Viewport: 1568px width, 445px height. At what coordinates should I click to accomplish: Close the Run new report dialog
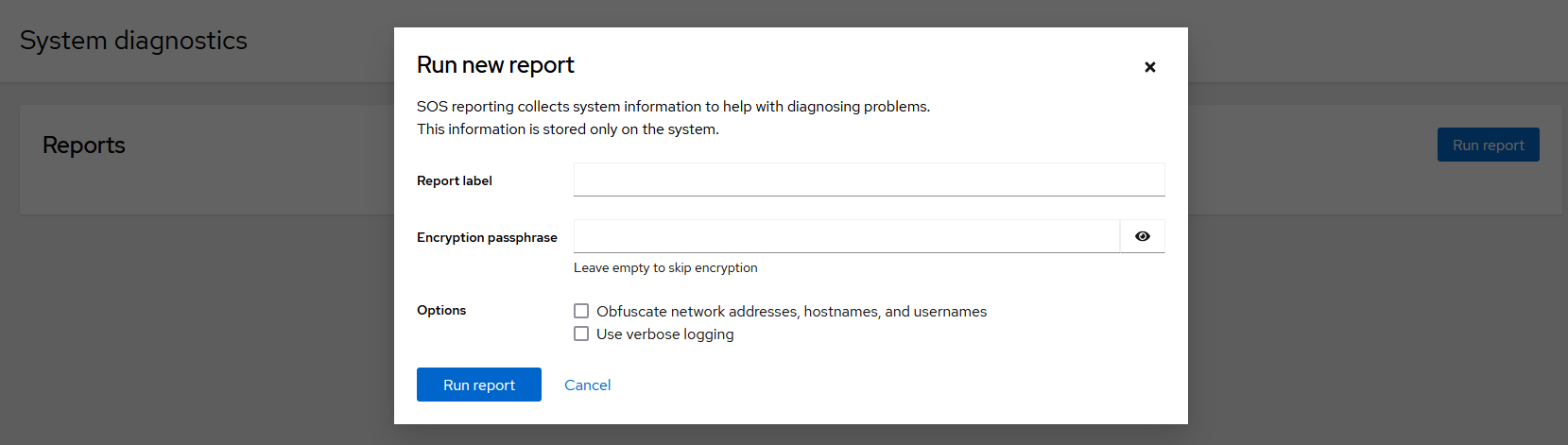point(1149,67)
